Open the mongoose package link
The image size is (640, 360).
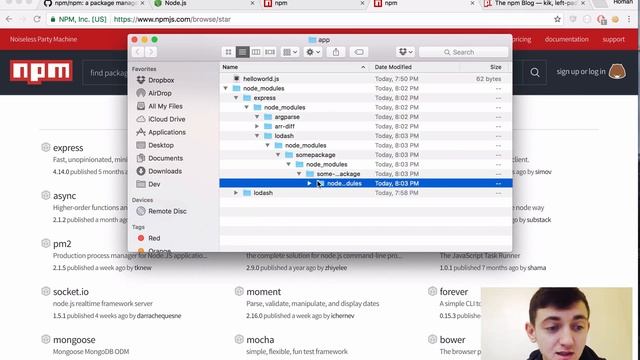point(74,340)
